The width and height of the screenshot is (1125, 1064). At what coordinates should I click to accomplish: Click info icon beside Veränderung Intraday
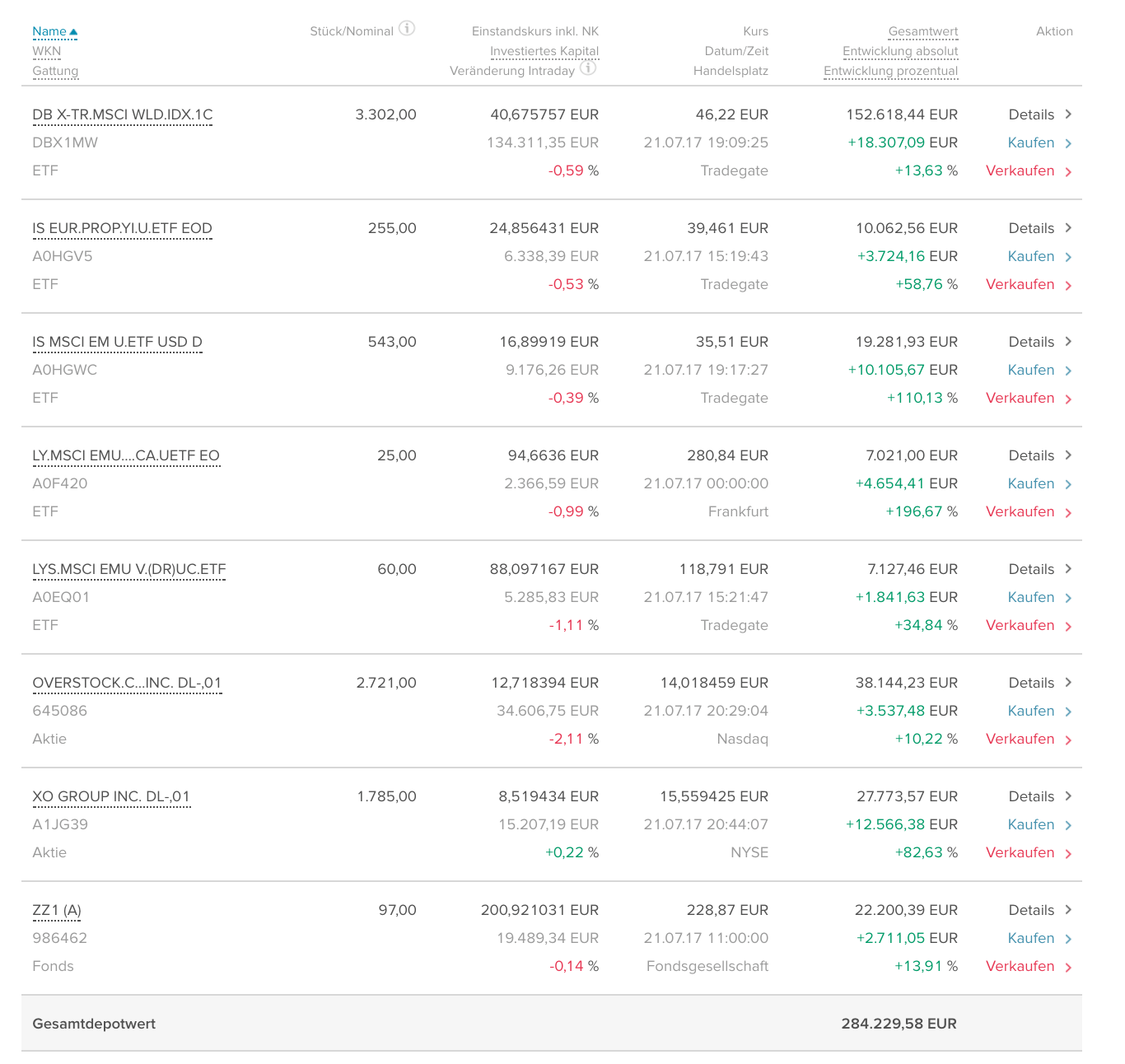click(x=588, y=68)
